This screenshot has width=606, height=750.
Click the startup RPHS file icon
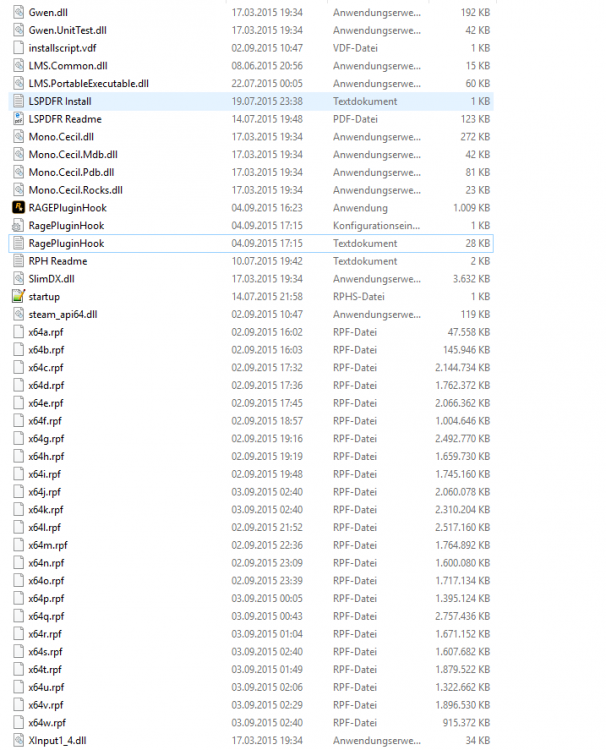point(18,297)
